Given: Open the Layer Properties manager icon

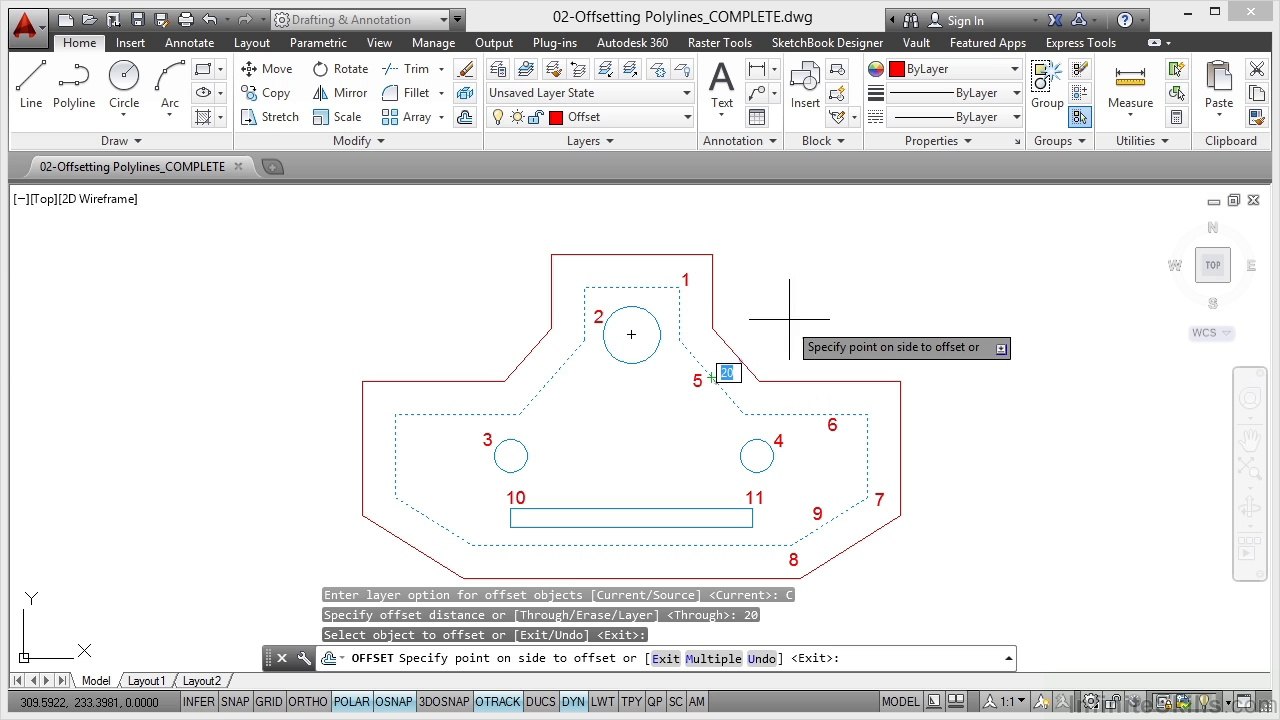Looking at the screenshot, I should tap(500, 69).
